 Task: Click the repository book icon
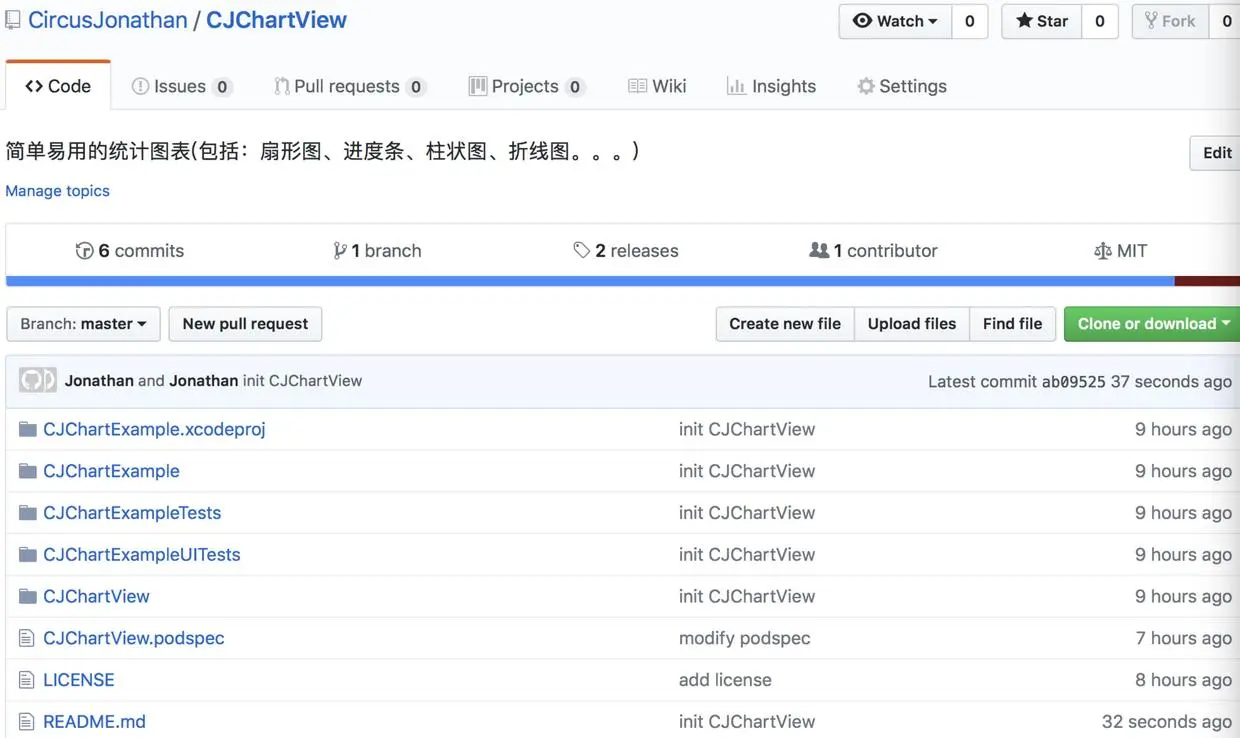tap(11, 18)
